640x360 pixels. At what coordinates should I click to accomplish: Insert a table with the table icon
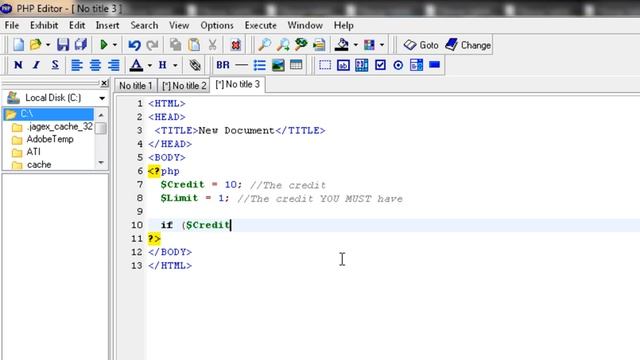click(x=296, y=65)
